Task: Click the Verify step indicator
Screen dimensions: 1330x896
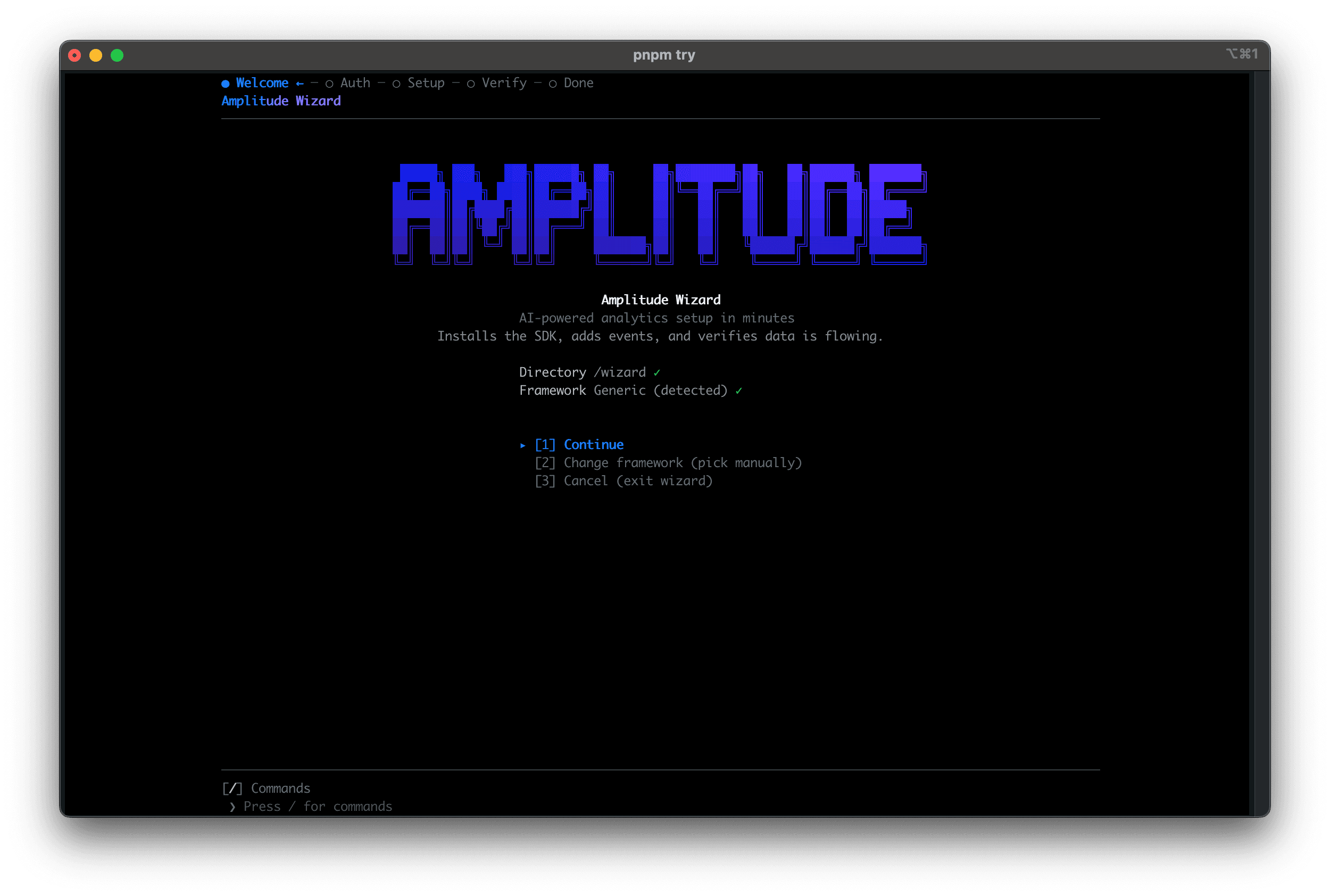Action: (x=497, y=83)
